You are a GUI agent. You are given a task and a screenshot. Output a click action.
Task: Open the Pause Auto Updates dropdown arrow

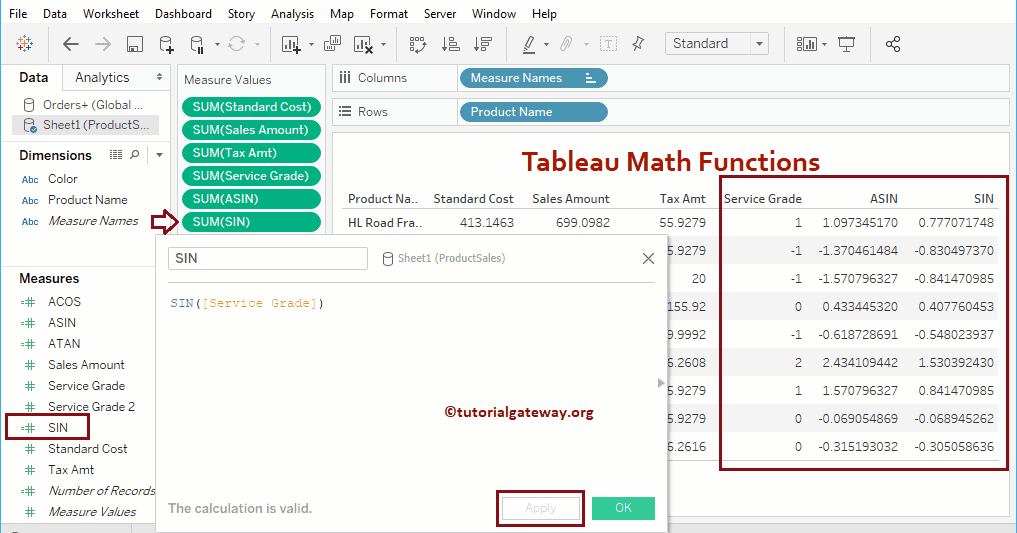[217, 45]
